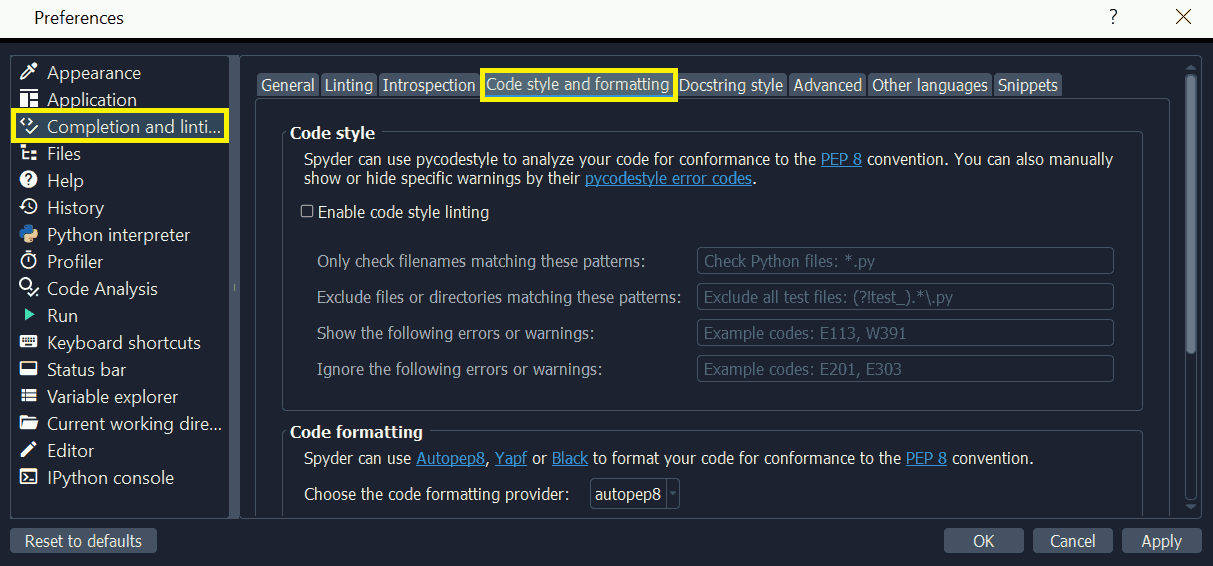Click the show errors or warnings field
The image size is (1213, 566).
[905, 333]
